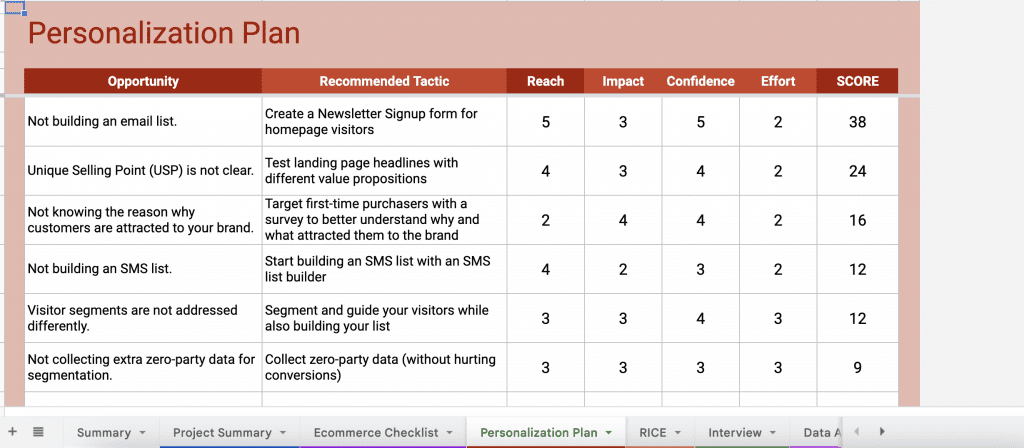Open the Interview tab dropdown arrow
Viewport: 1024px width, 448px height.
(774, 433)
